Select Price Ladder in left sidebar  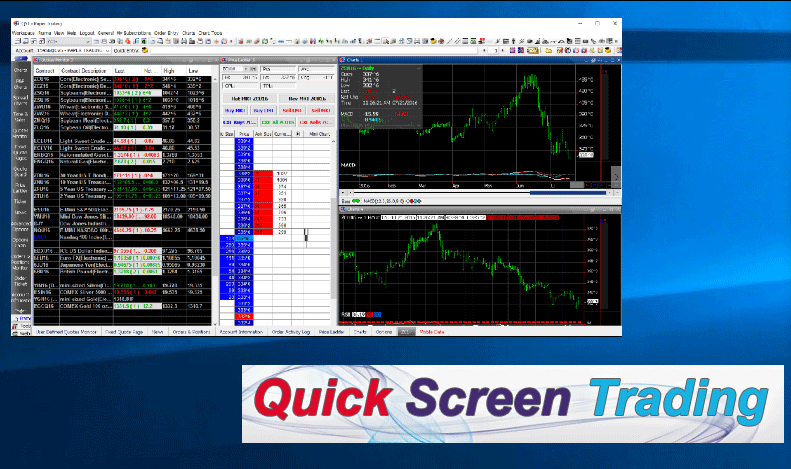point(20,188)
